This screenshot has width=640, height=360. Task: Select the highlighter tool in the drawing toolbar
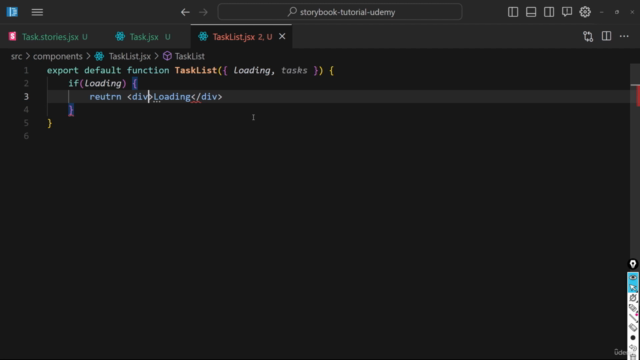click(633, 308)
